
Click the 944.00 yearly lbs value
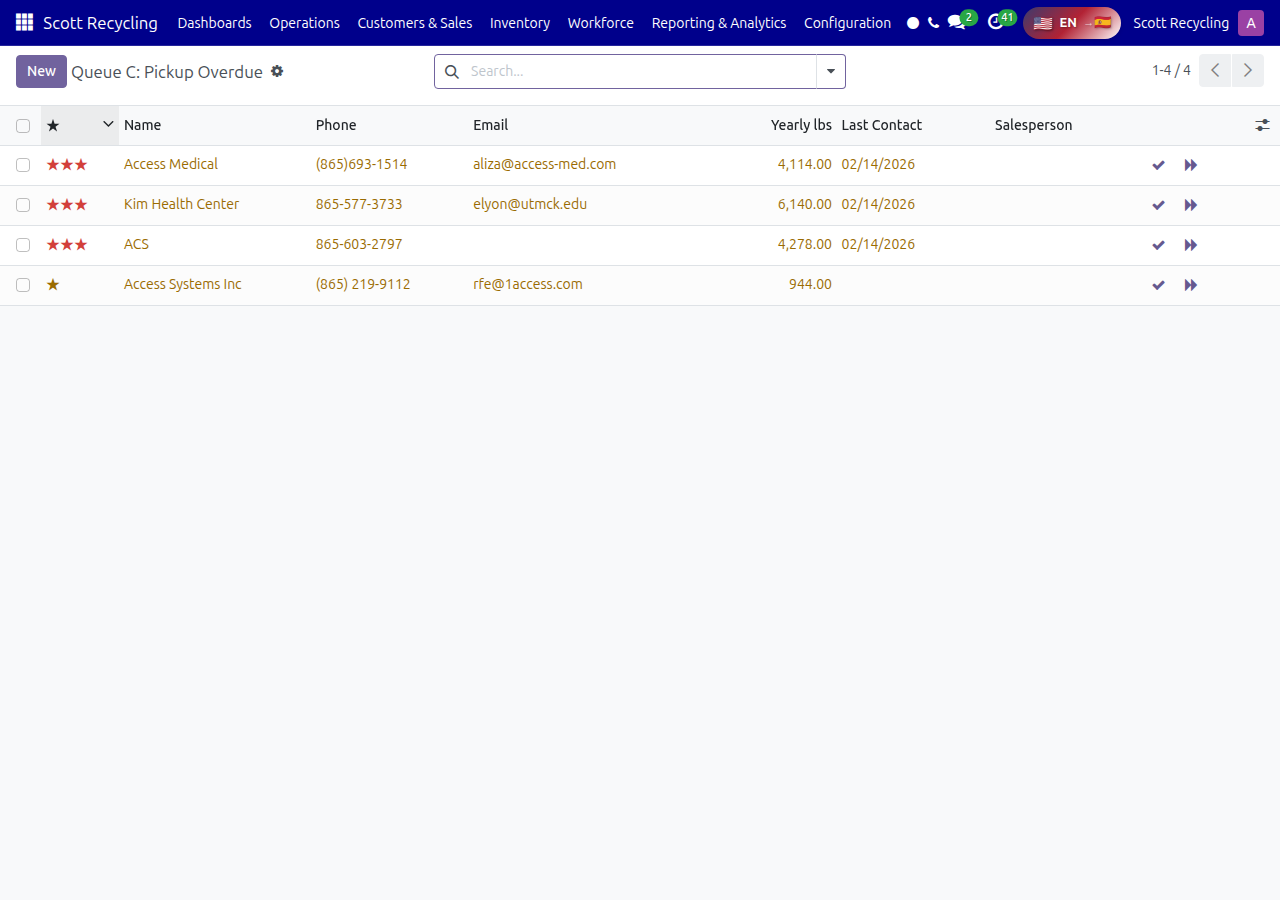810,284
